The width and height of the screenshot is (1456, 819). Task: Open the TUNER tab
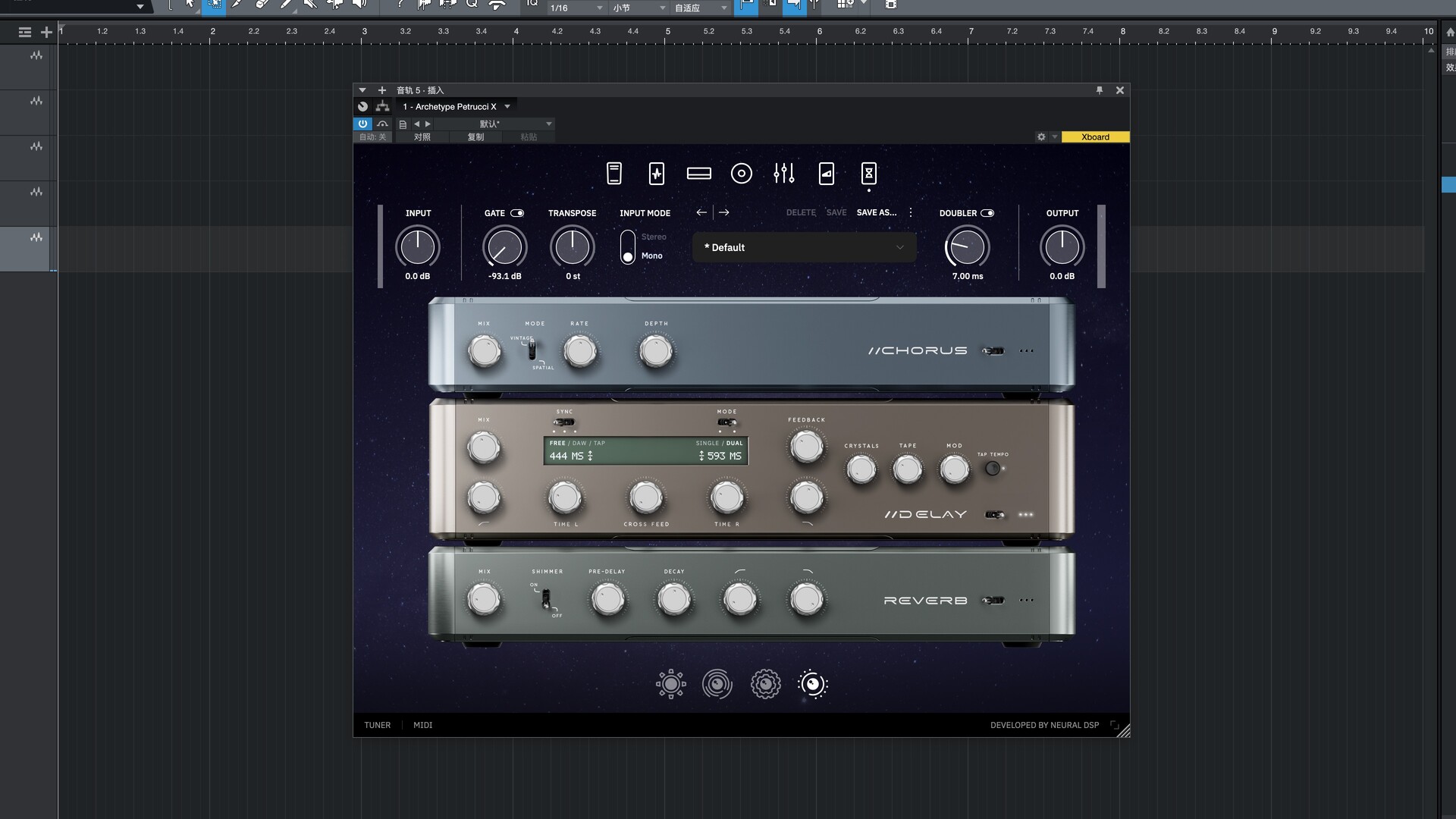377,725
